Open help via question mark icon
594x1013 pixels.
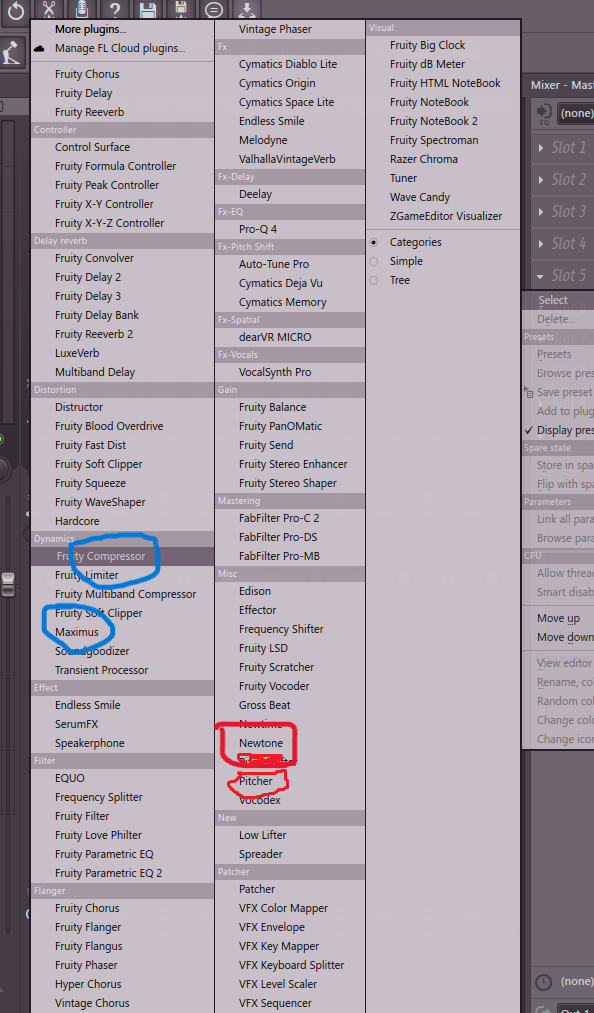click(x=114, y=9)
